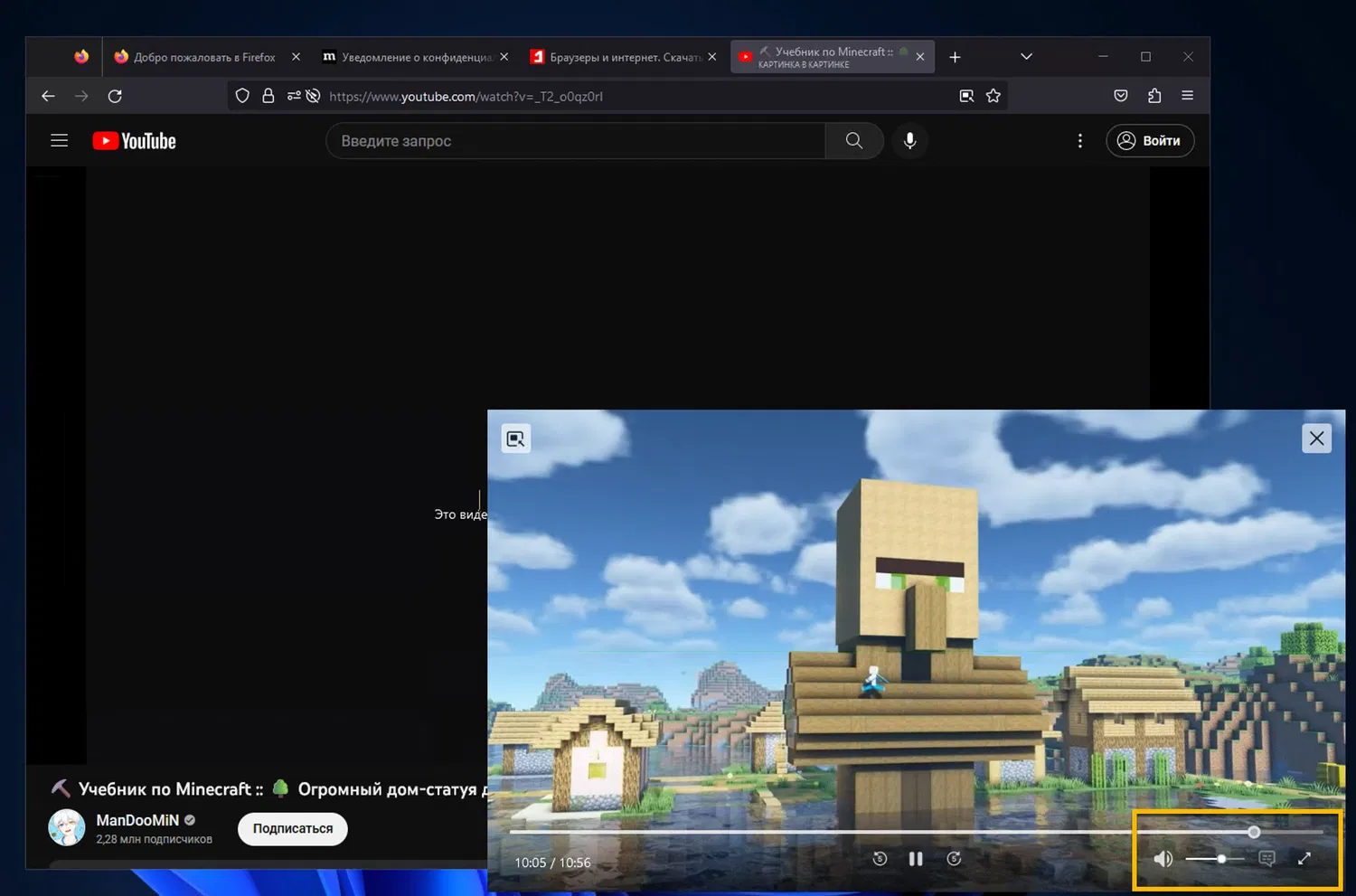Go back to the previous page
The image size is (1356, 896).
tap(49, 96)
